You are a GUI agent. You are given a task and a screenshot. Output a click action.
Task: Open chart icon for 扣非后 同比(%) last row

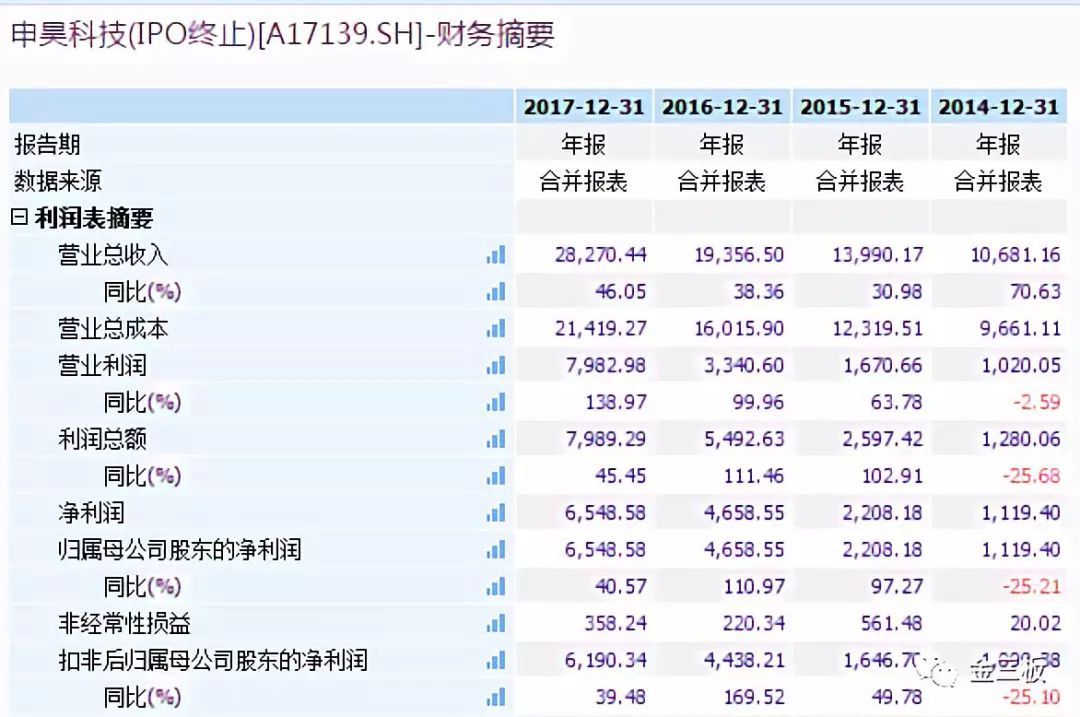(x=496, y=697)
